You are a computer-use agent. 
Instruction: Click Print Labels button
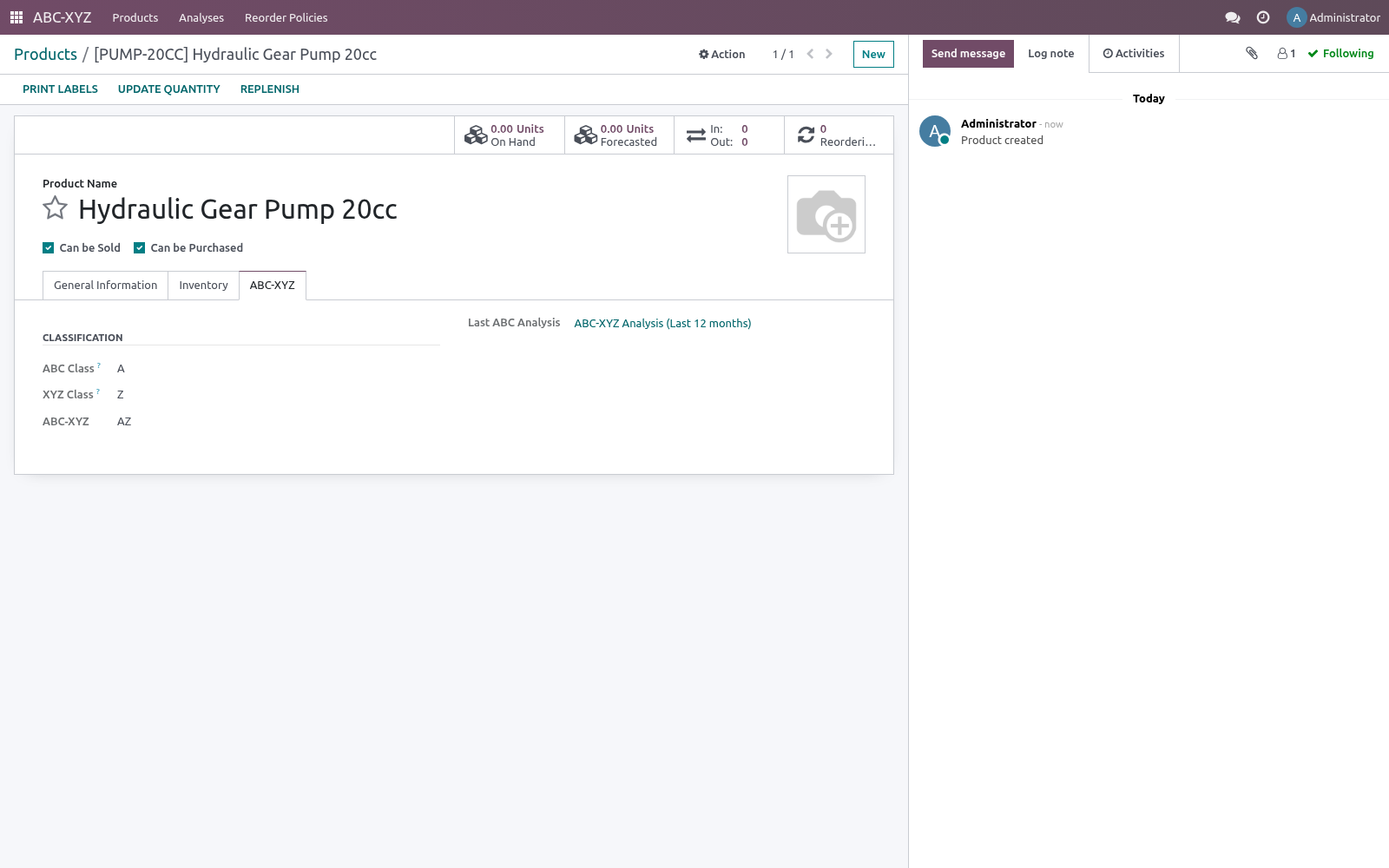60,89
